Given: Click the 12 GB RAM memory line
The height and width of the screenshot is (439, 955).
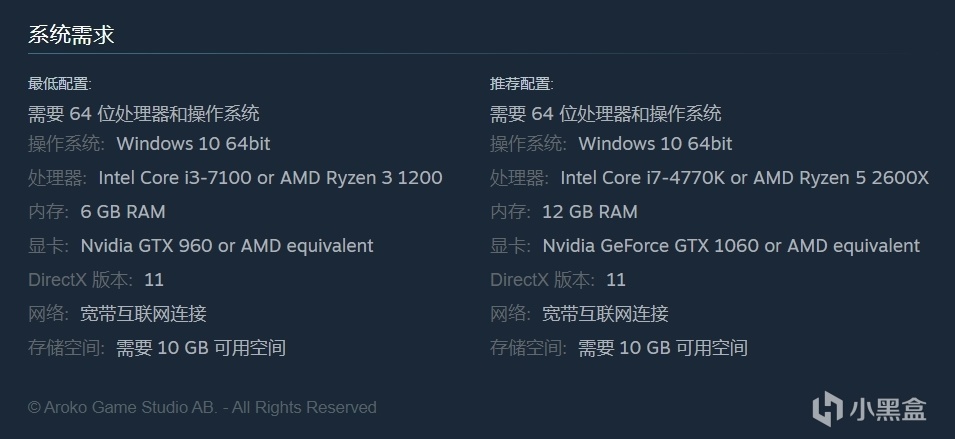Looking at the screenshot, I should click(x=590, y=212).
